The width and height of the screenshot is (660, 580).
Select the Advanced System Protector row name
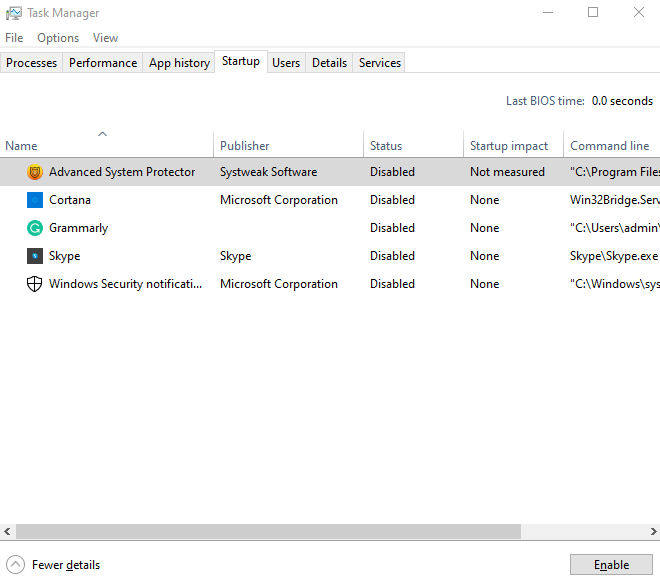pos(122,172)
